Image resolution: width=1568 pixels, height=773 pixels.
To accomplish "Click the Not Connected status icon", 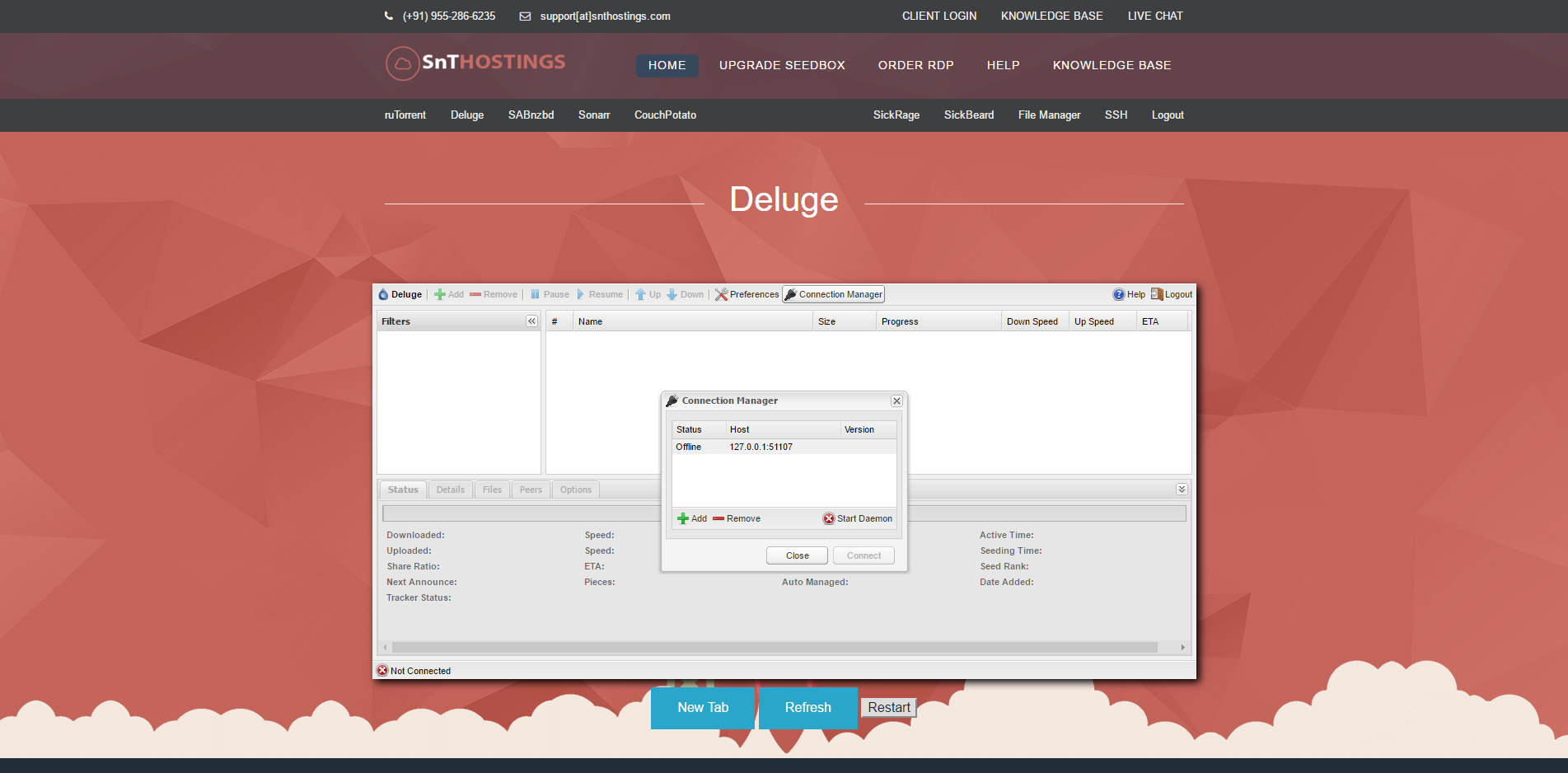I will point(382,671).
